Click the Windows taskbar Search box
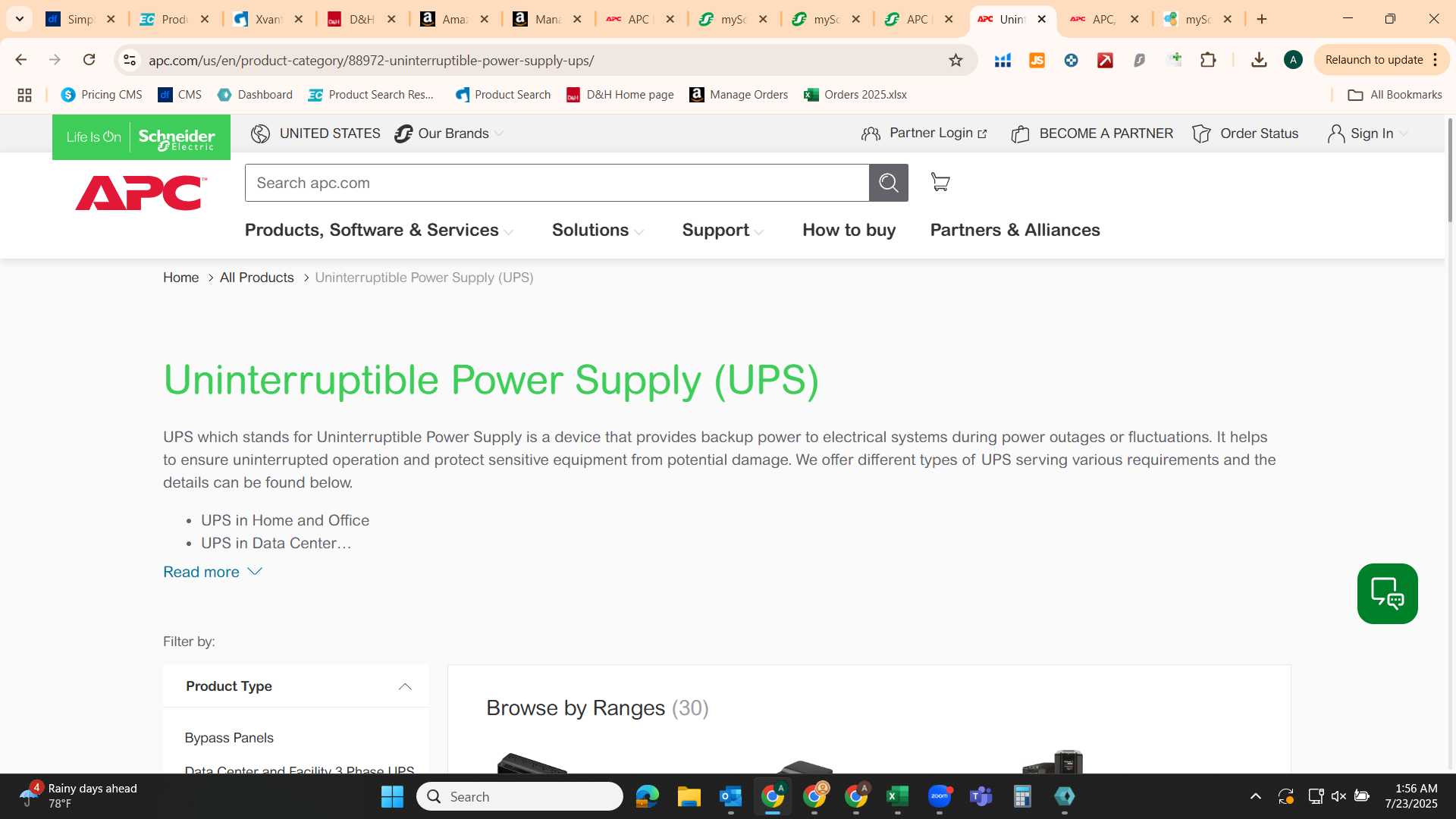Image resolution: width=1456 pixels, height=819 pixels. (519, 796)
